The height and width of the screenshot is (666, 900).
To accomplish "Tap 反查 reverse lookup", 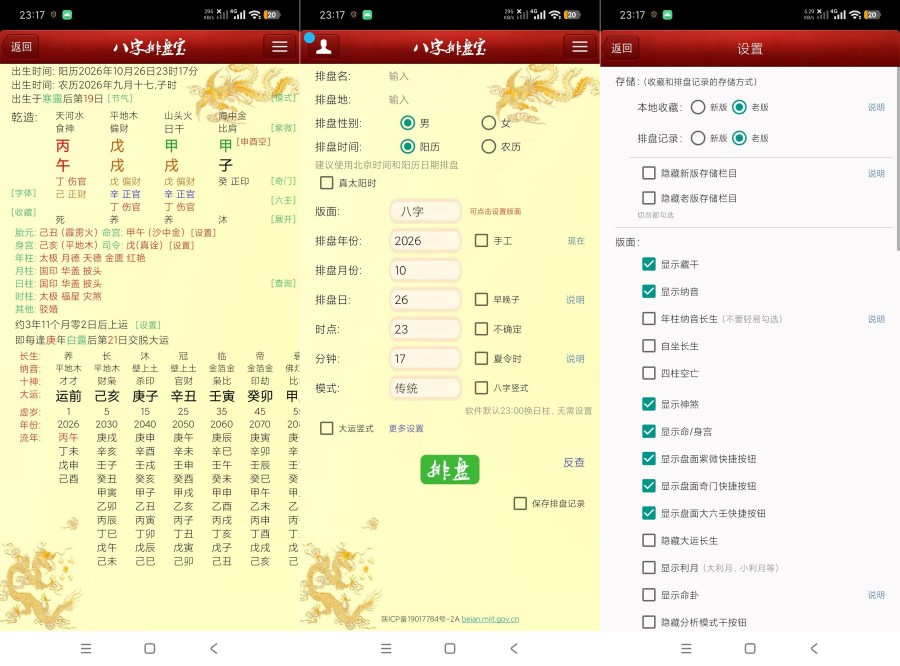I will (574, 462).
